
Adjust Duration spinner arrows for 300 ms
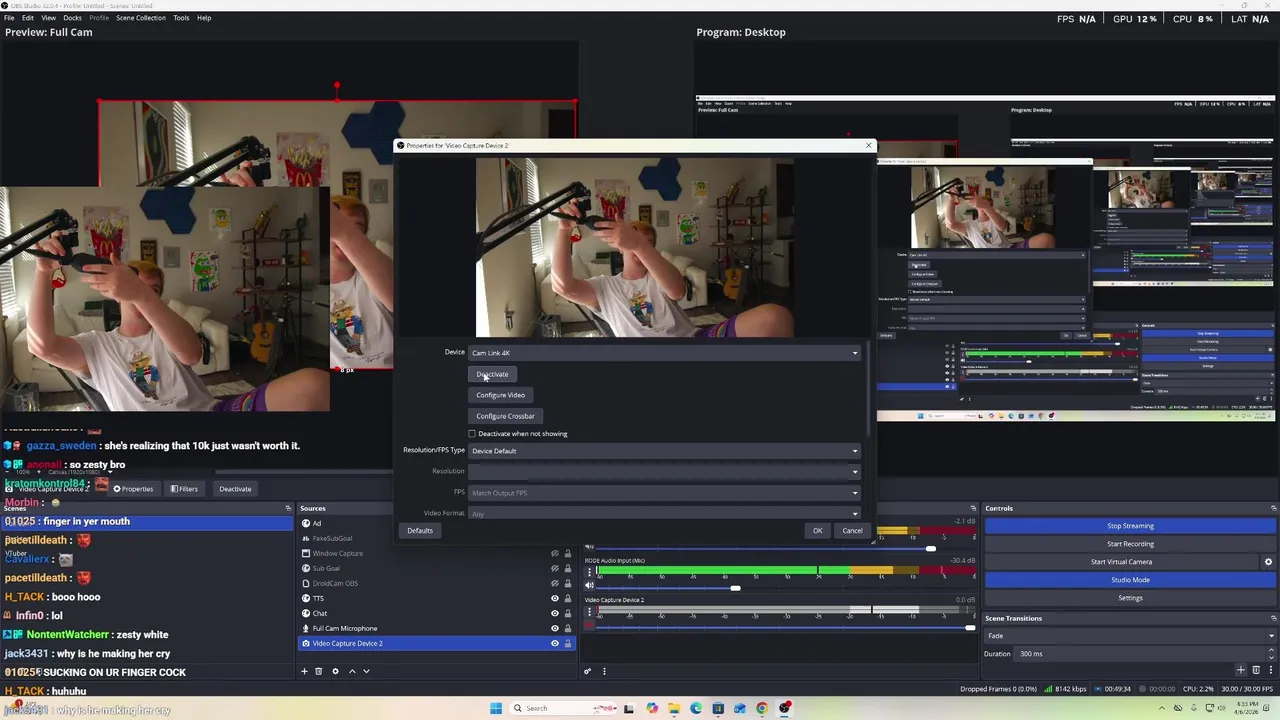pos(1271,654)
